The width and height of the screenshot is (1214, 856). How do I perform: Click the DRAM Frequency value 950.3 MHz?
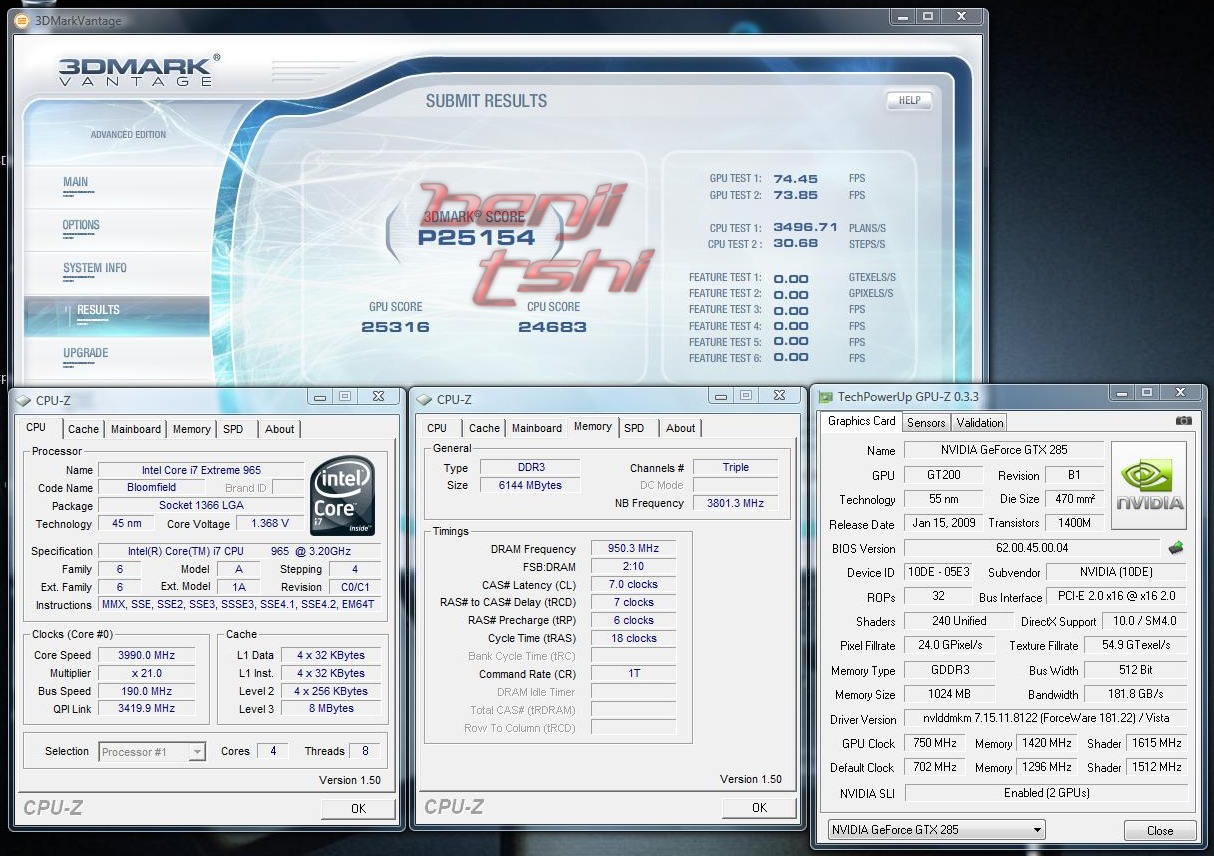click(633, 549)
